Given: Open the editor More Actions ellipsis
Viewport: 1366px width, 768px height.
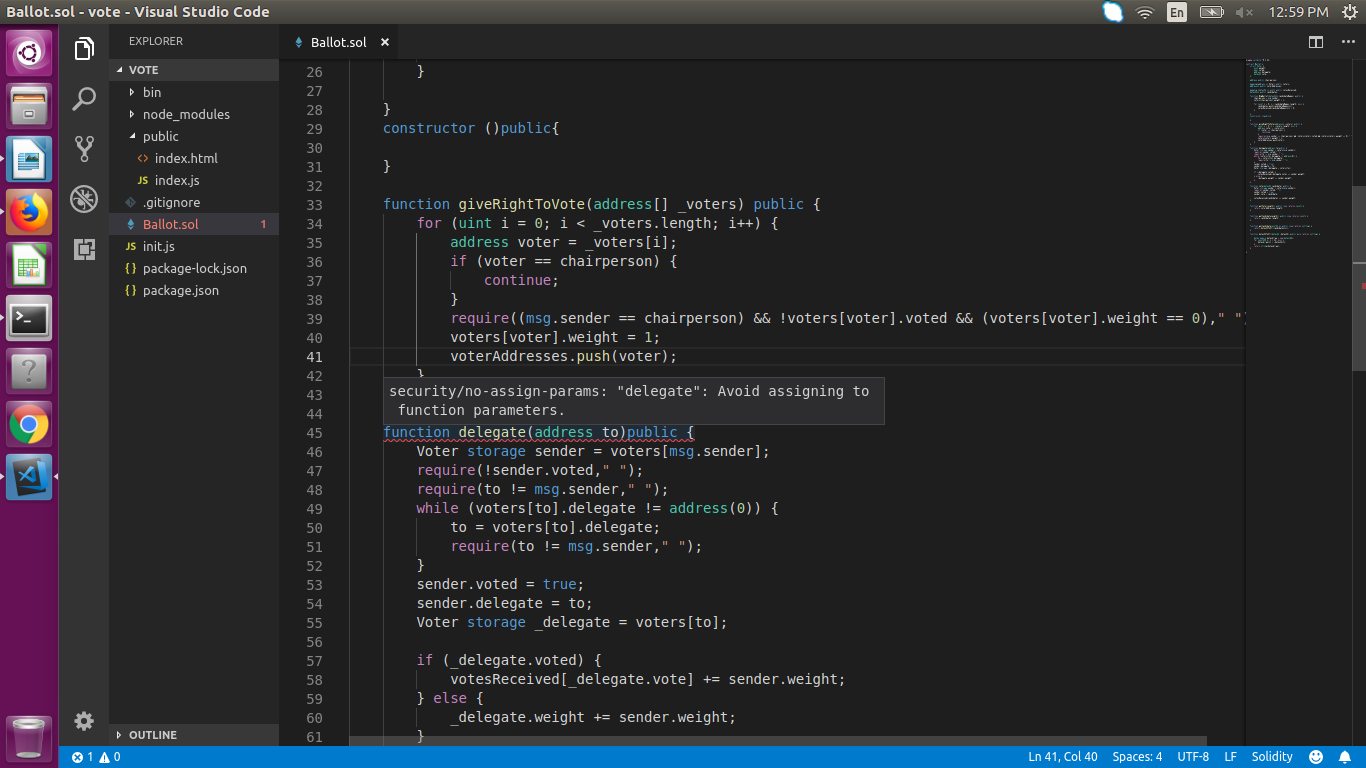Looking at the screenshot, I should click(1348, 43).
